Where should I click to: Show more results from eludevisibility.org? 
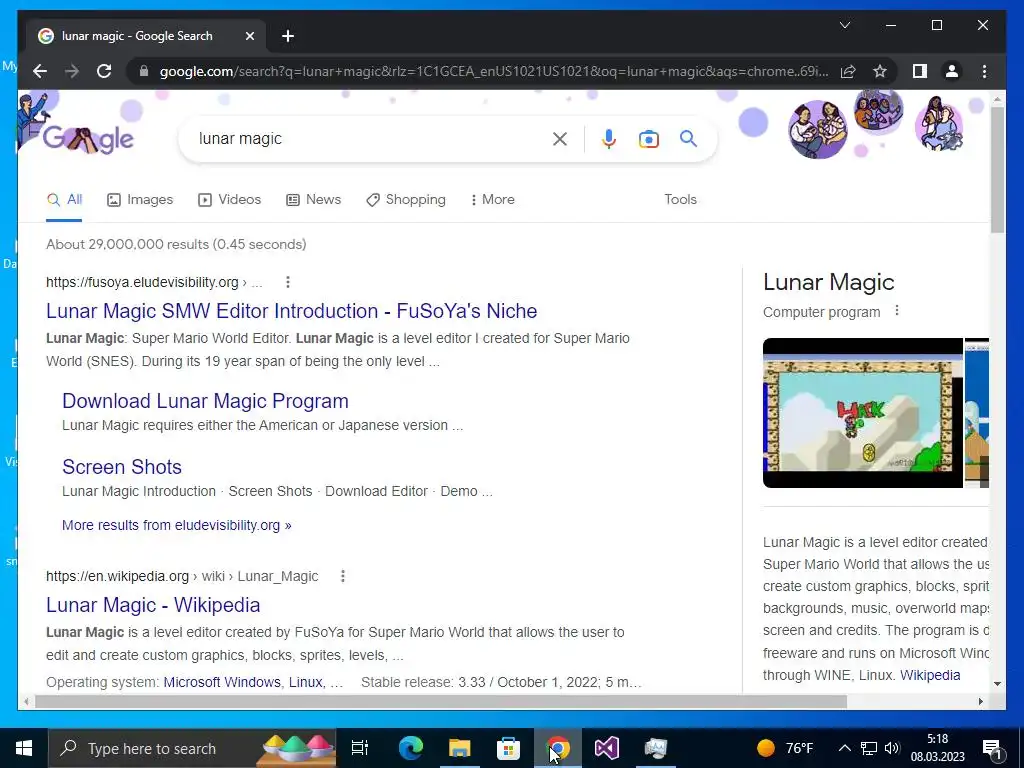point(176,525)
